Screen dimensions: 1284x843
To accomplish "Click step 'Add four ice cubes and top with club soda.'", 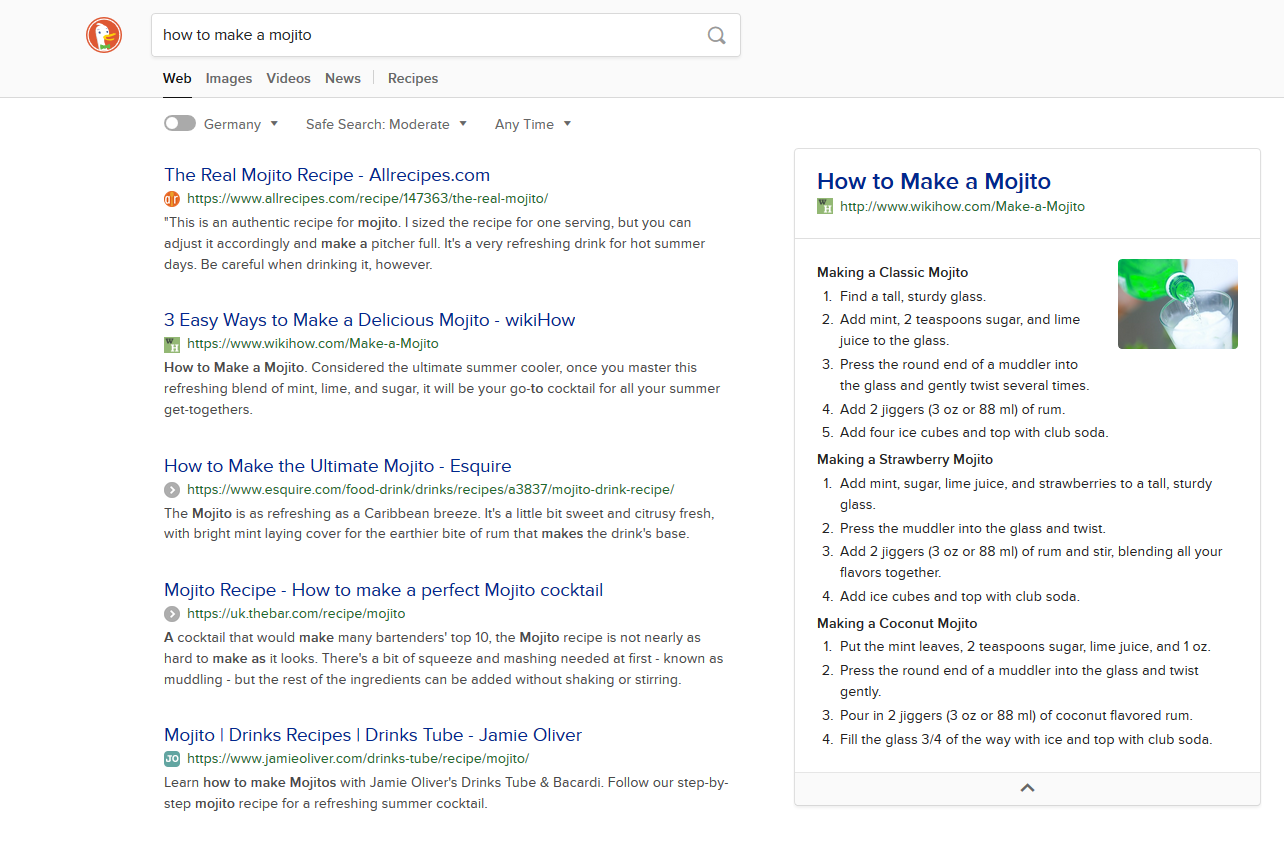I will click(x=974, y=432).
